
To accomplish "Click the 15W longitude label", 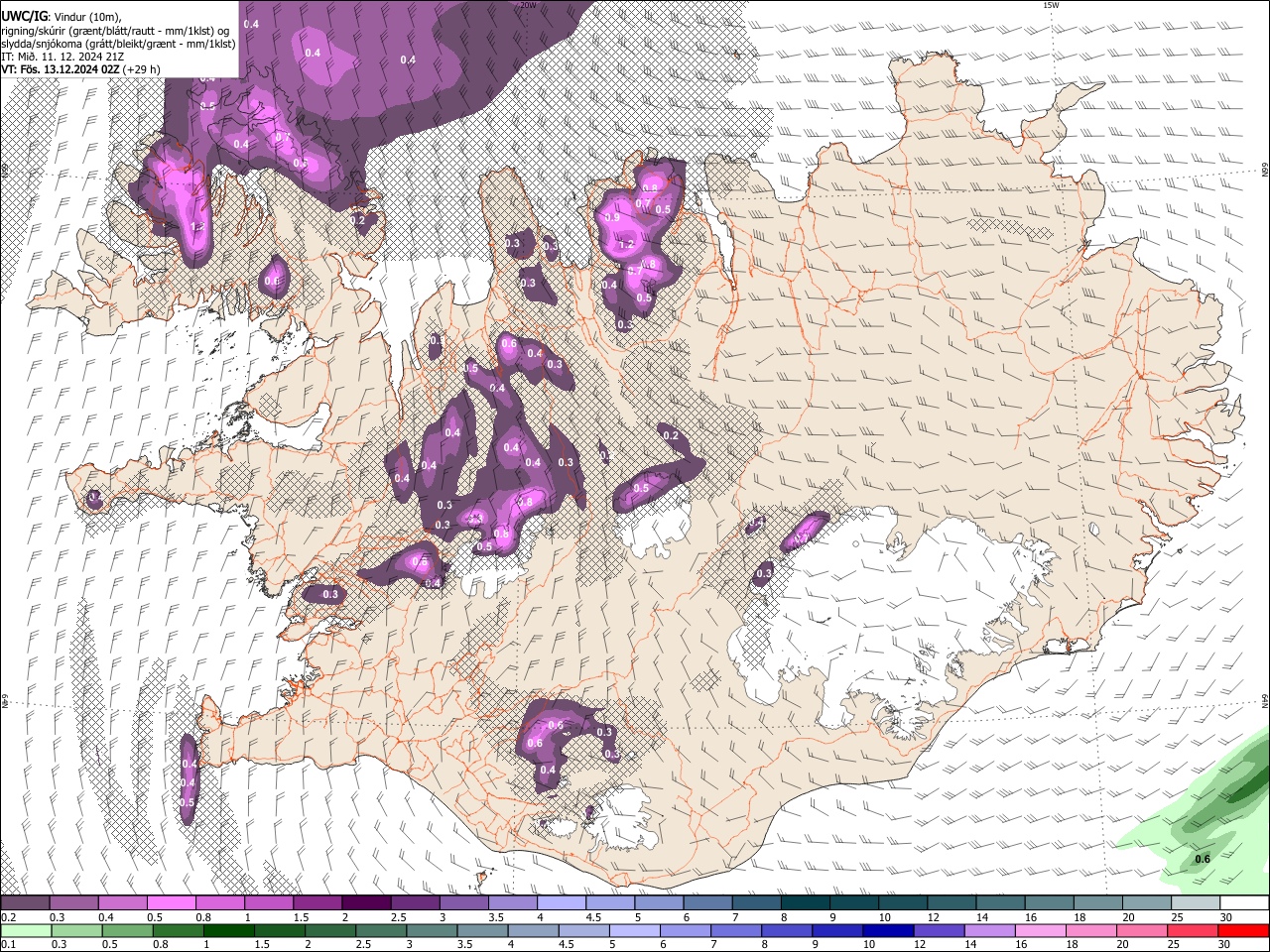I will 1051,5.
